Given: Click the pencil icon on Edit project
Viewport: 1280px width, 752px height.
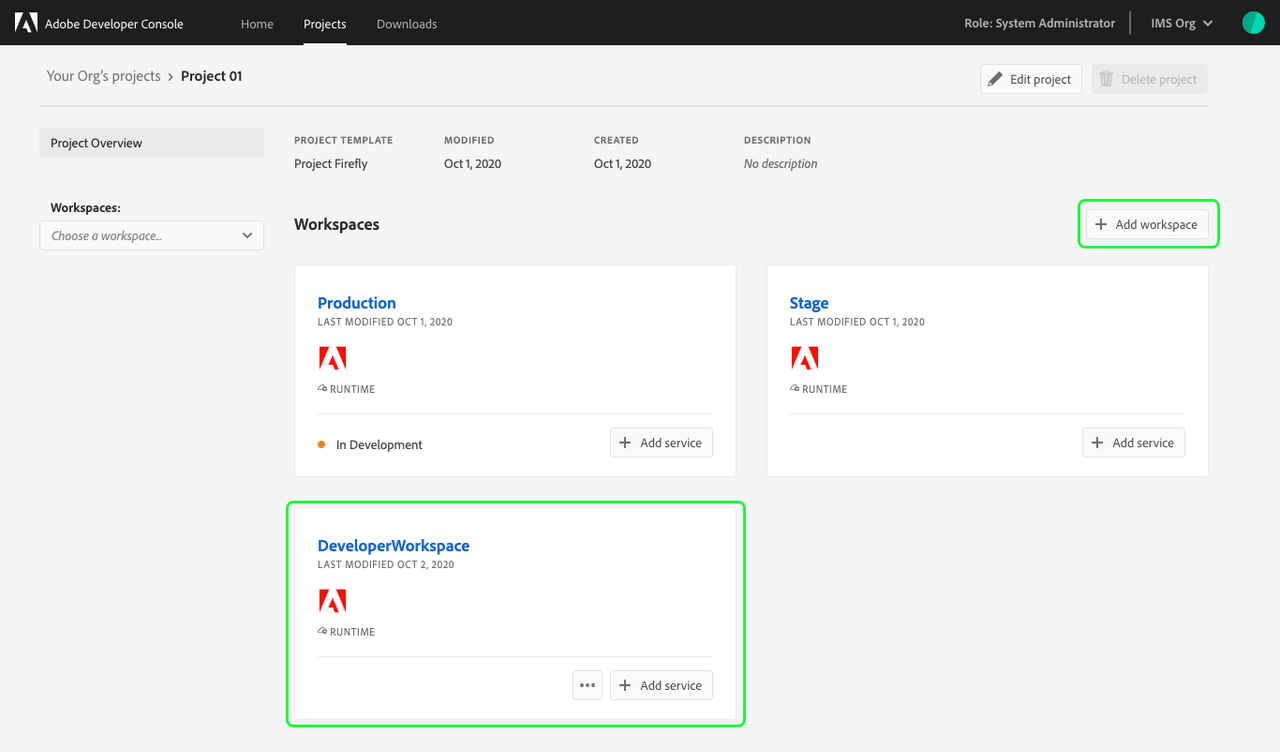Looking at the screenshot, I should pyautogui.click(x=995, y=79).
